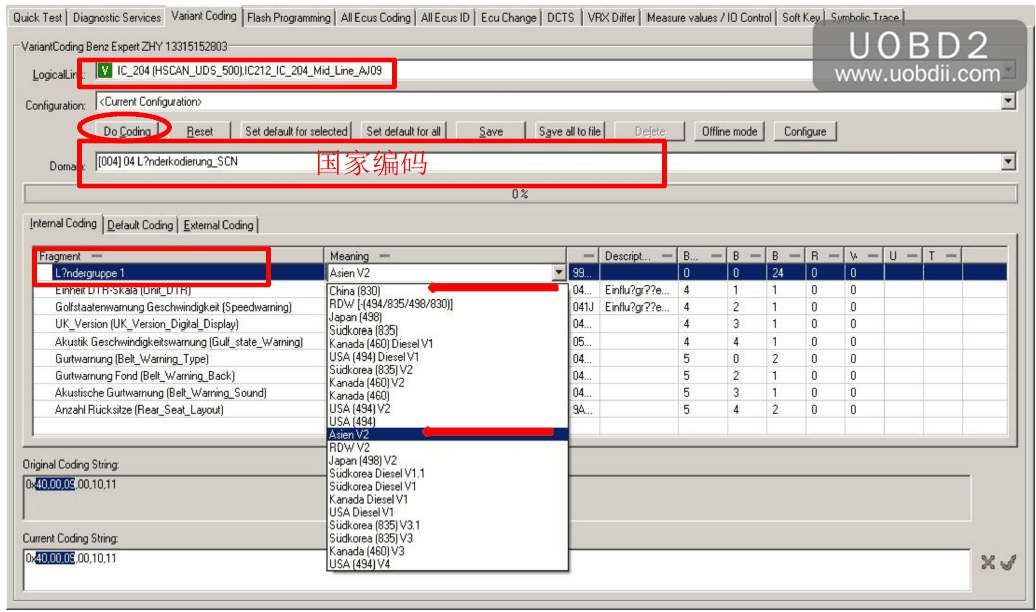
Task: Select Kanada (460) Diesel V1 option
Action: tap(447, 344)
